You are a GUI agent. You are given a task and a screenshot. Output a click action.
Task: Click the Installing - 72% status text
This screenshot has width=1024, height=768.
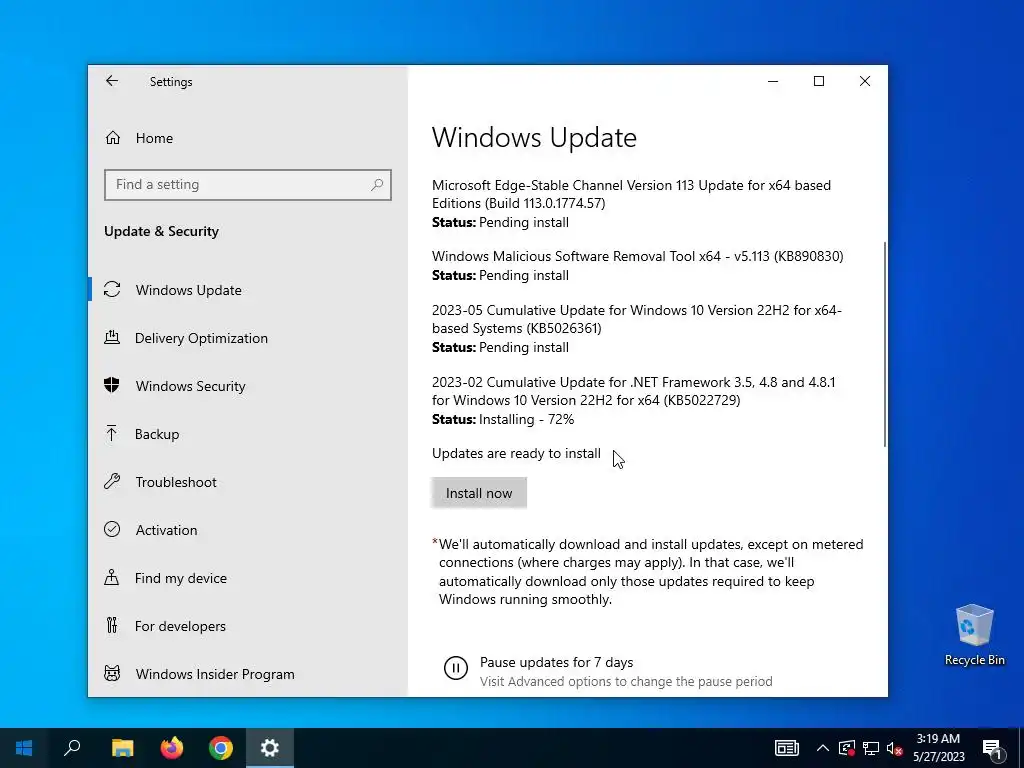(526, 419)
